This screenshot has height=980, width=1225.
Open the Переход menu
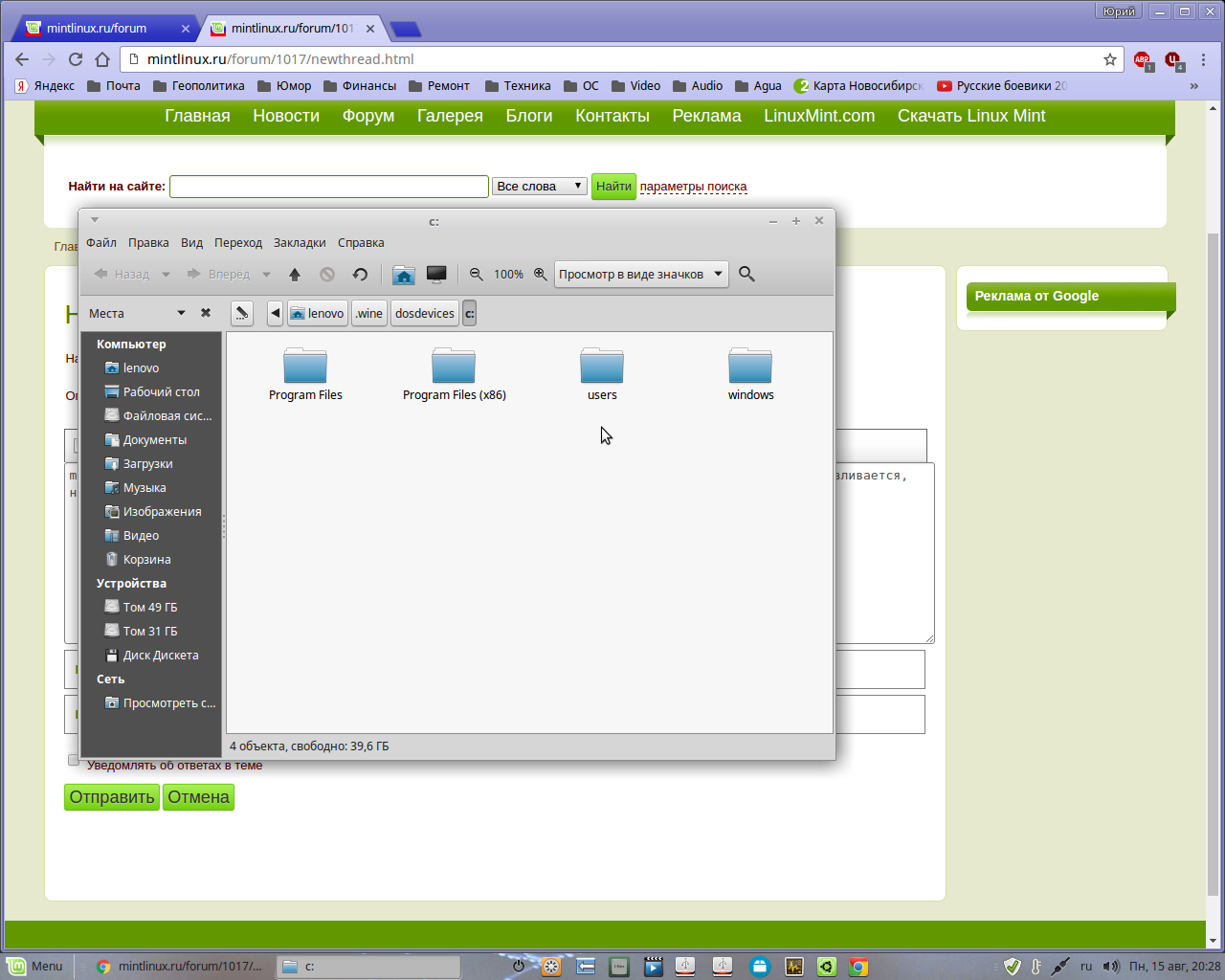click(238, 243)
